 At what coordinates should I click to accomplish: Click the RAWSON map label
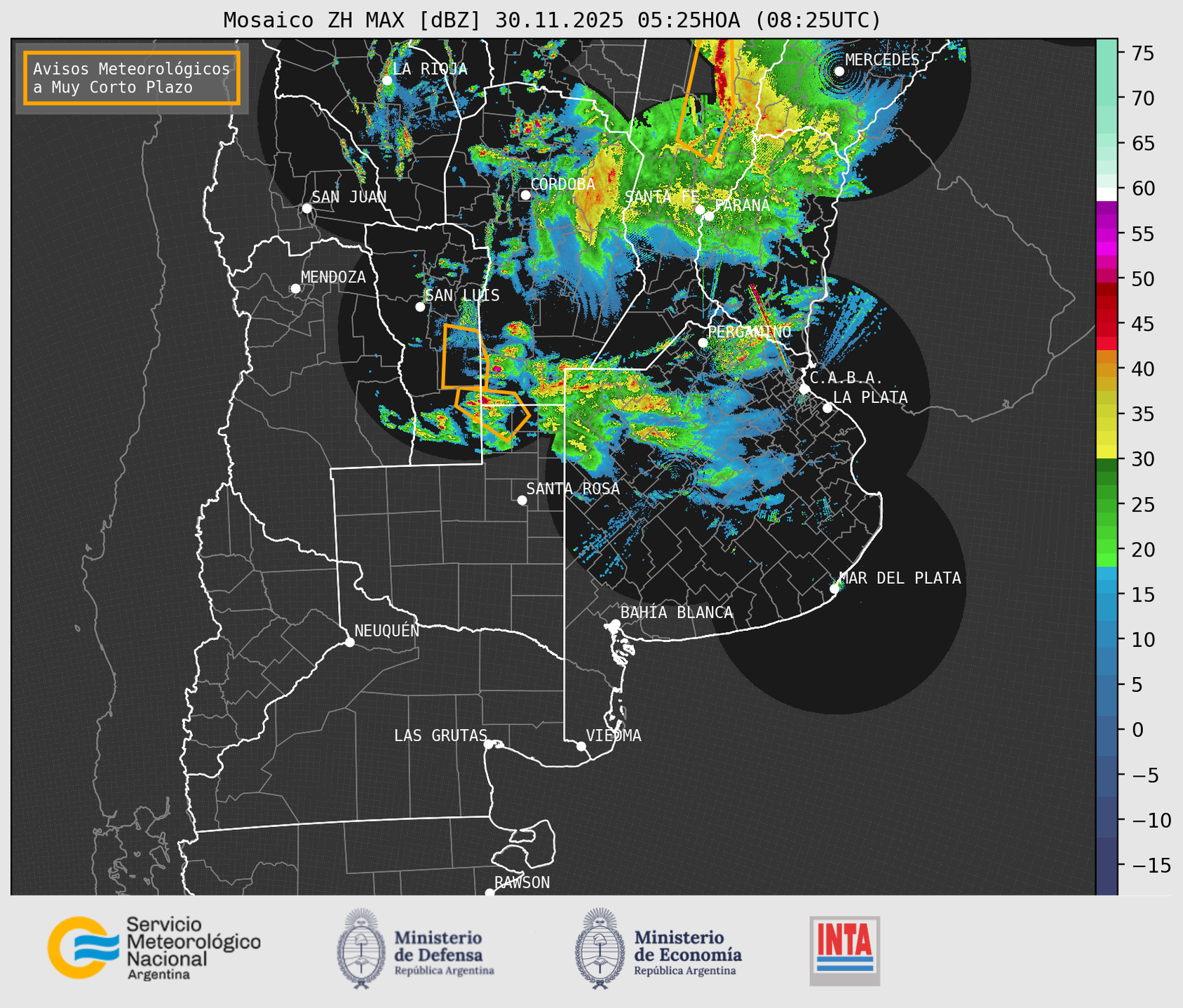522,883
